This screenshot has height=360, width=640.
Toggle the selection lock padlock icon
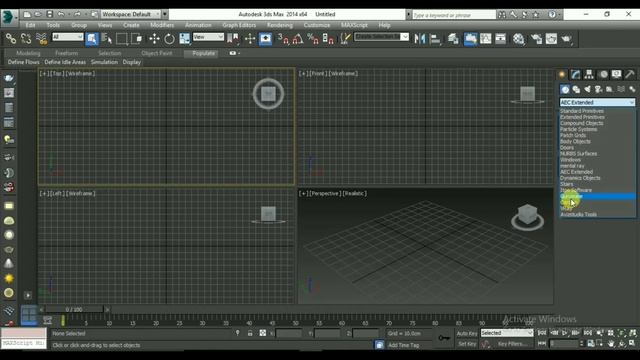(250, 333)
